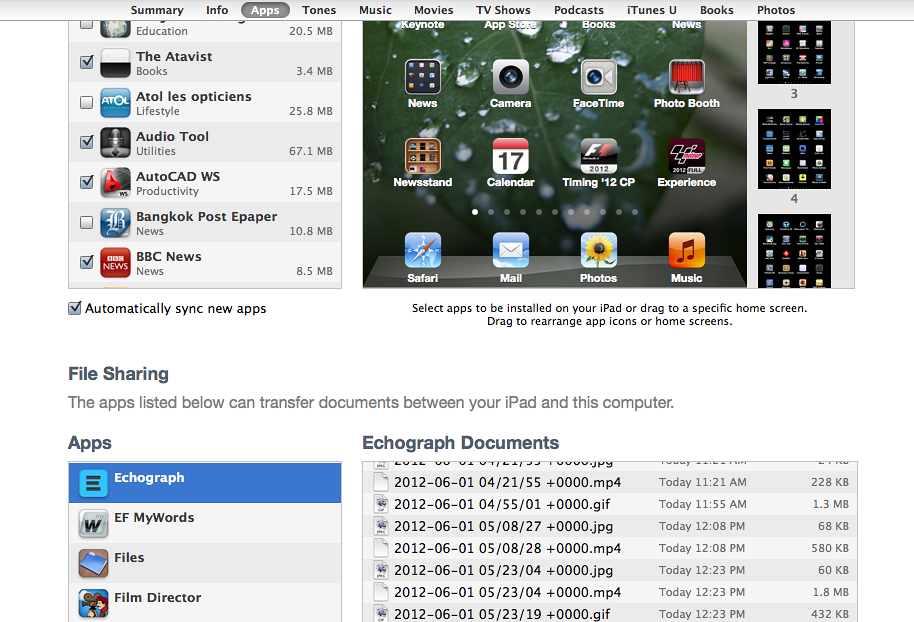Click the "10.8 MB" size value

pyautogui.click(x=311, y=231)
